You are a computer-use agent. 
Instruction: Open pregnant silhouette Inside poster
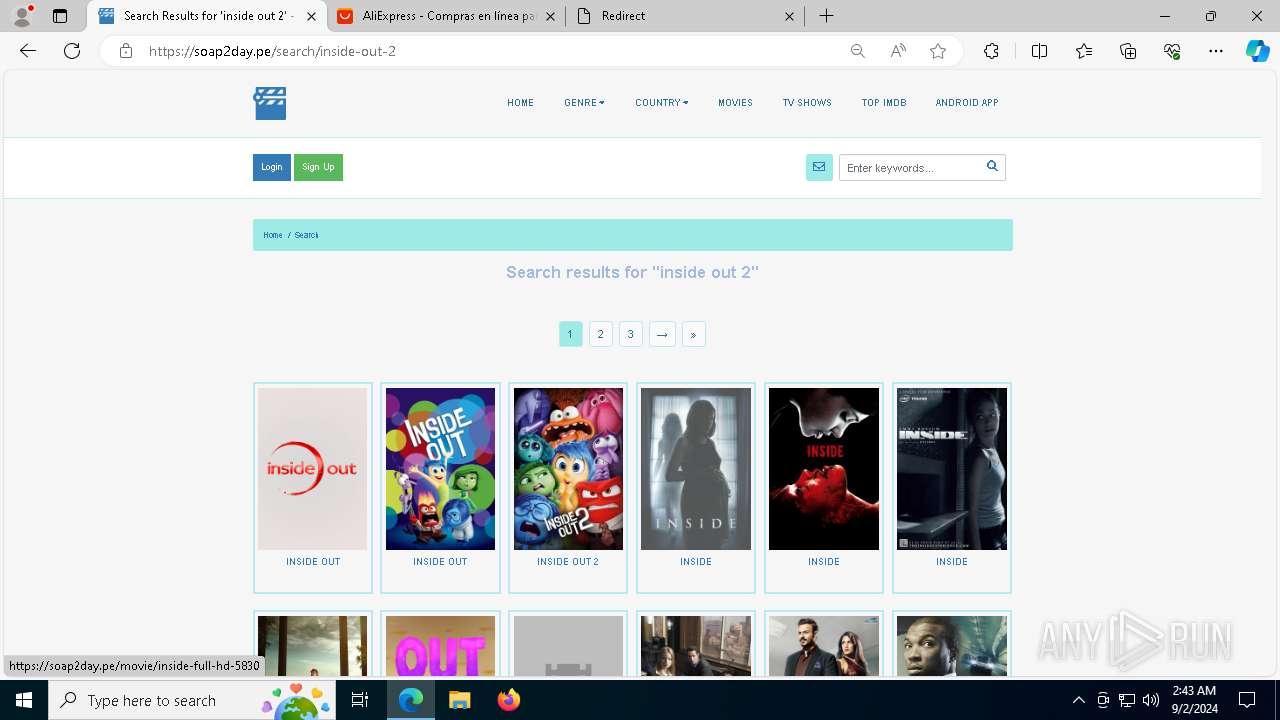[696, 469]
